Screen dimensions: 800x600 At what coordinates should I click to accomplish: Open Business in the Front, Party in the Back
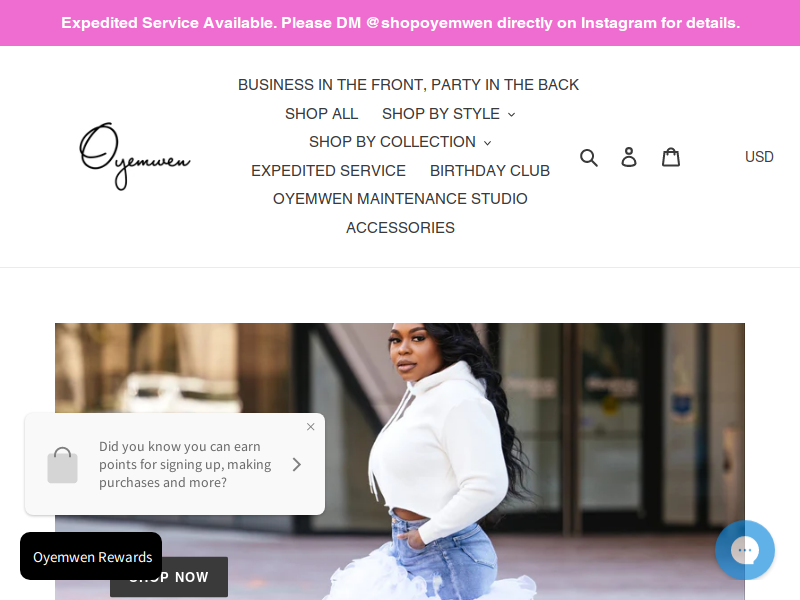[408, 85]
